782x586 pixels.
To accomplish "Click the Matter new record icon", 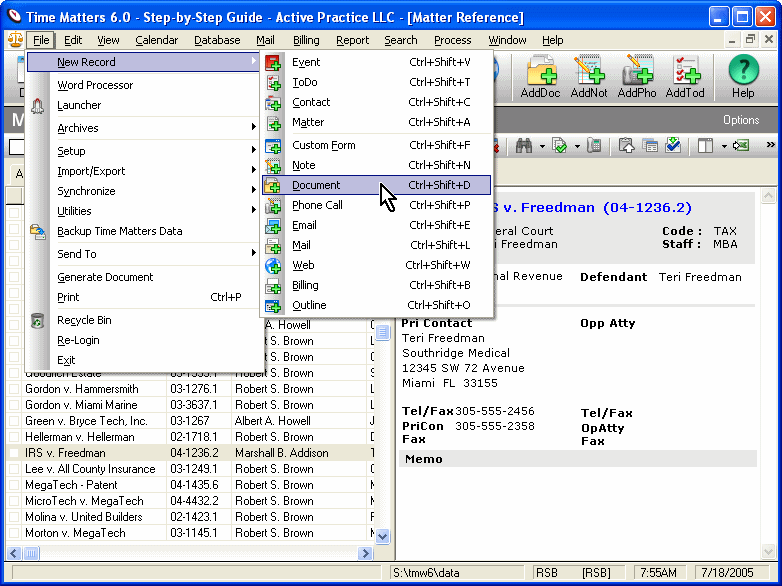I will pyautogui.click(x=273, y=122).
